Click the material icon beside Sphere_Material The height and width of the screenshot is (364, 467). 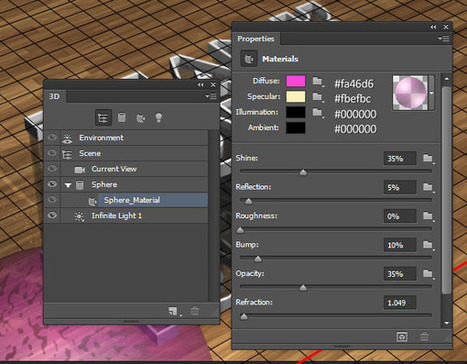pyautogui.click(x=92, y=201)
